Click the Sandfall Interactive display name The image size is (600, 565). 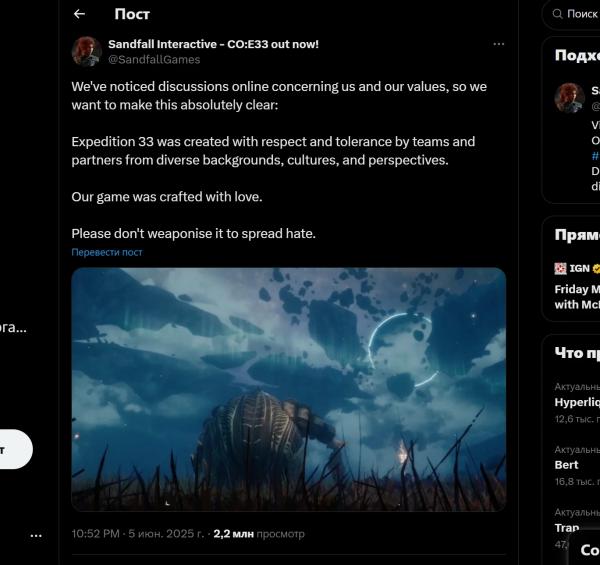[x=213, y=44]
